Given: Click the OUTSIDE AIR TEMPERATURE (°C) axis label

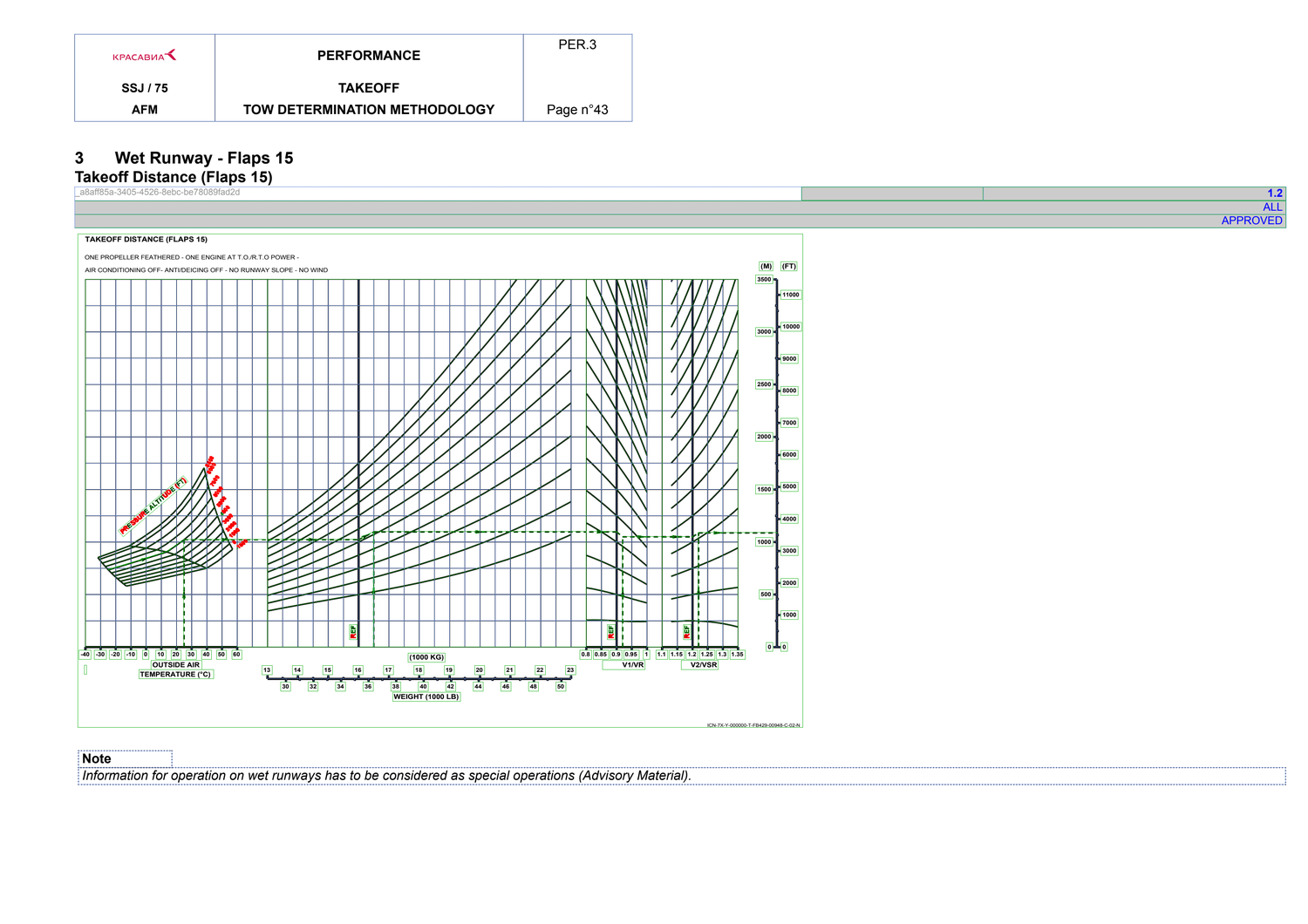Looking at the screenshot, I should coord(176,669).
